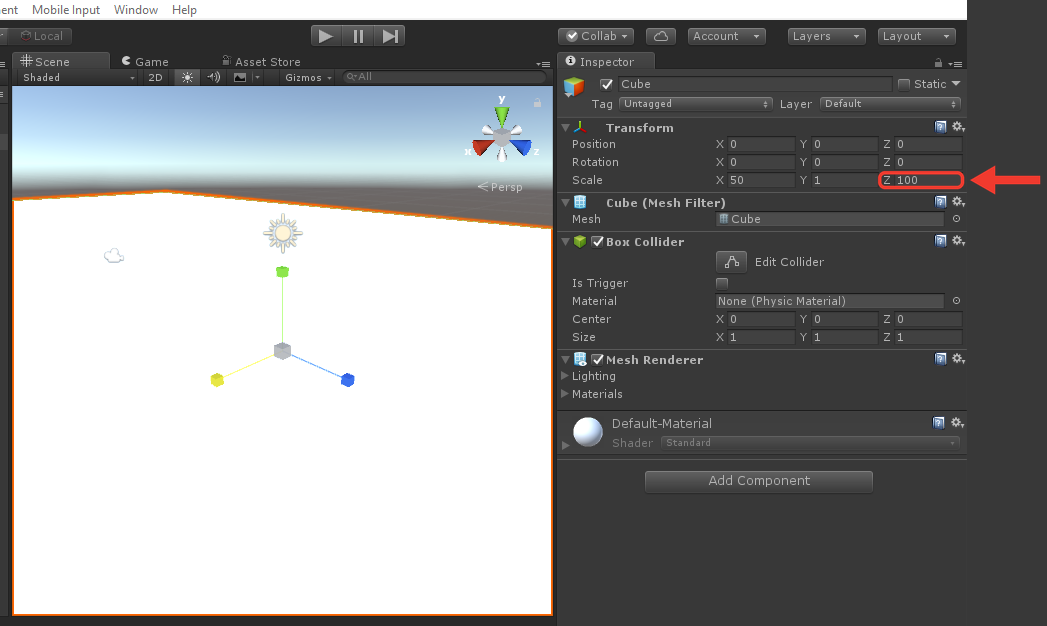
Task: Disable the Mesh Renderer component checkbox
Action: pos(598,360)
